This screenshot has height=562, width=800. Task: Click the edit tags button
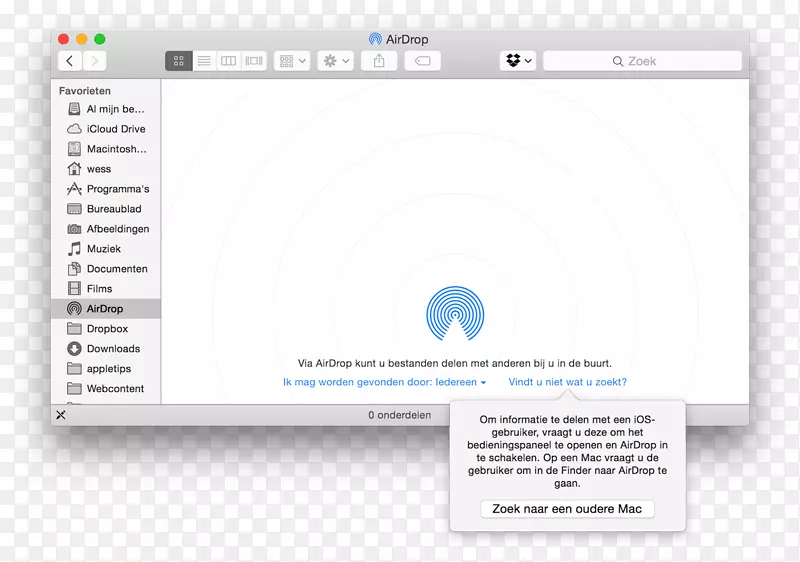(422, 61)
